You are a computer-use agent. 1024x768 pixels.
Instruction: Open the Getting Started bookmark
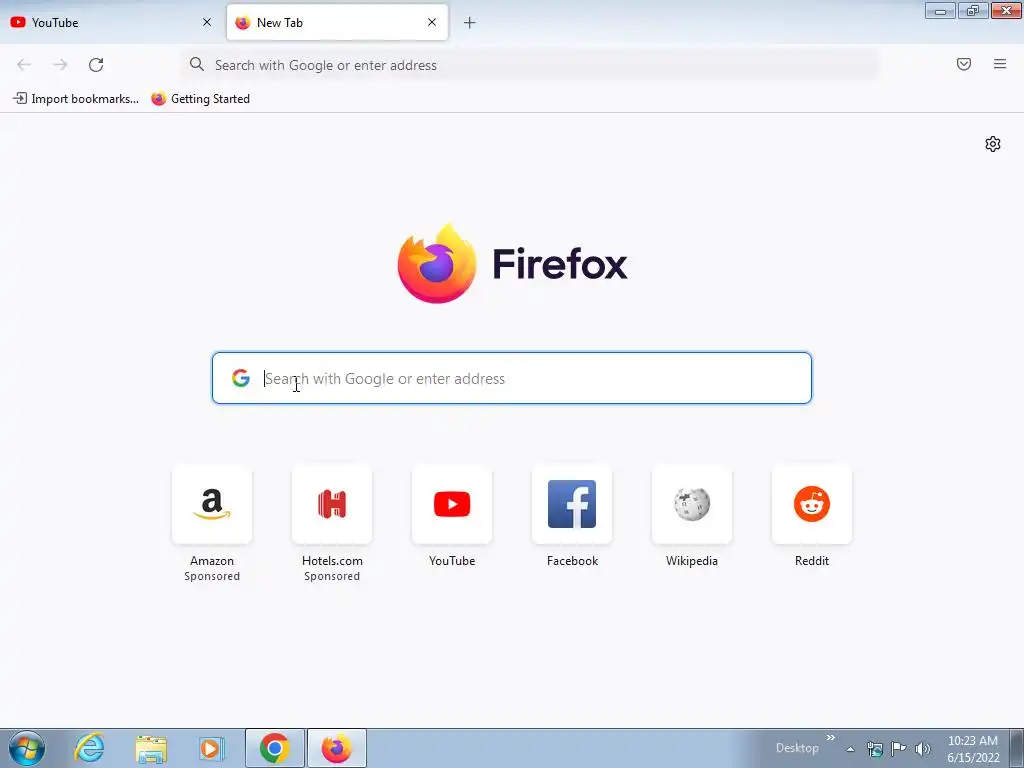click(200, 99)
